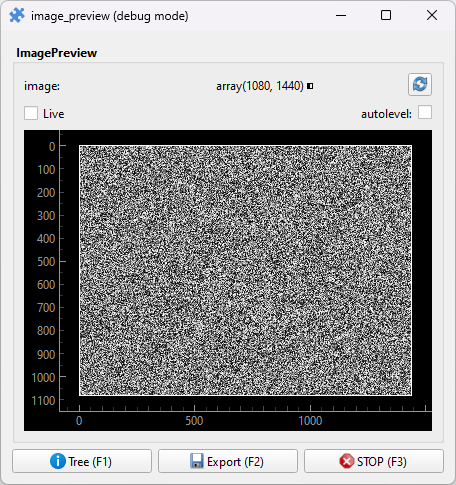The width and height of the screenshot is (456, 485).
Task: Minimize the image_preview window
Action: coord(341,15)
